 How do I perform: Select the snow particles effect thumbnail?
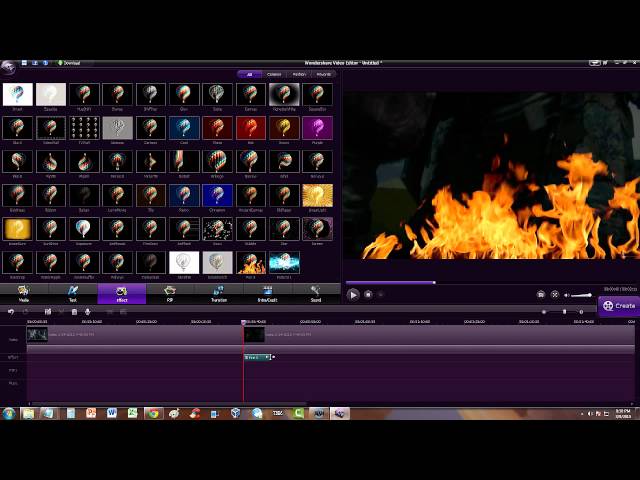click(x=218, y=229)
